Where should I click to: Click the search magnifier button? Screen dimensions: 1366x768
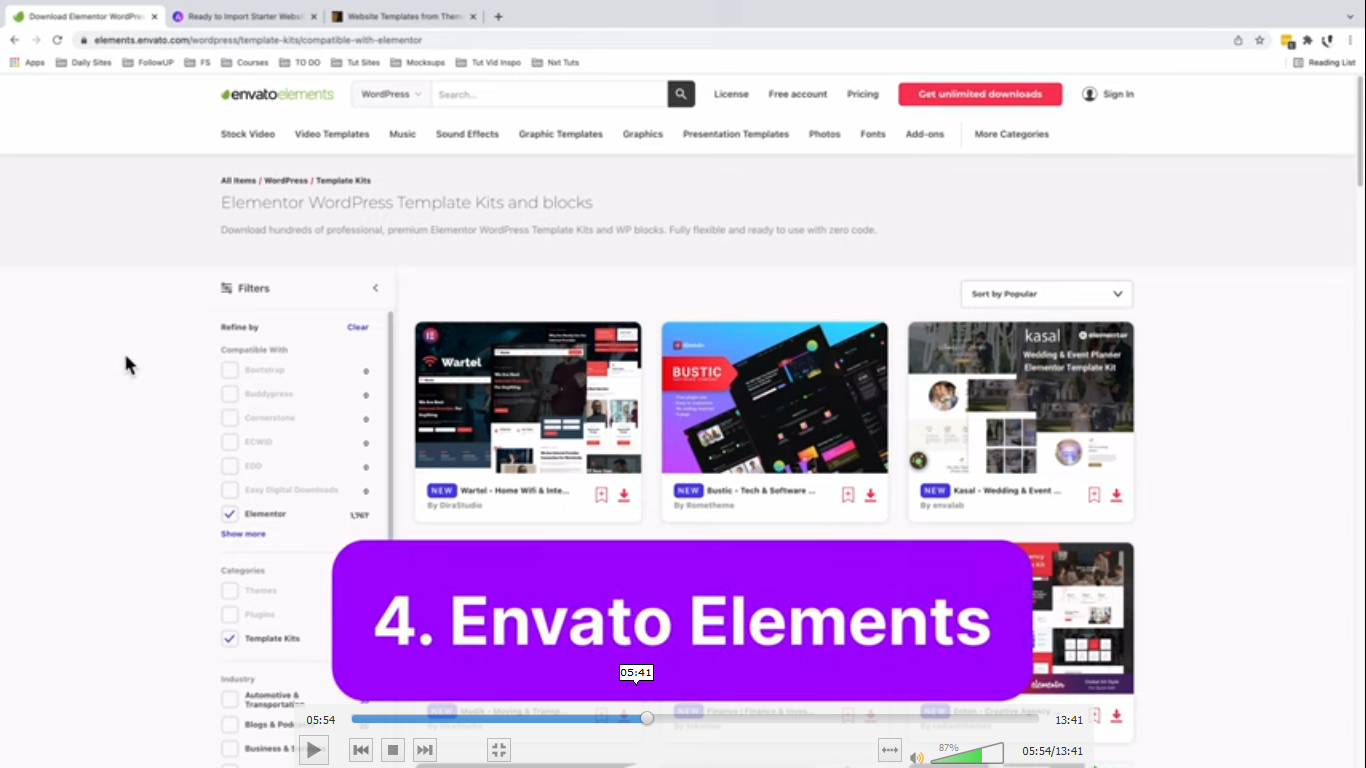[x=681, y=94]
